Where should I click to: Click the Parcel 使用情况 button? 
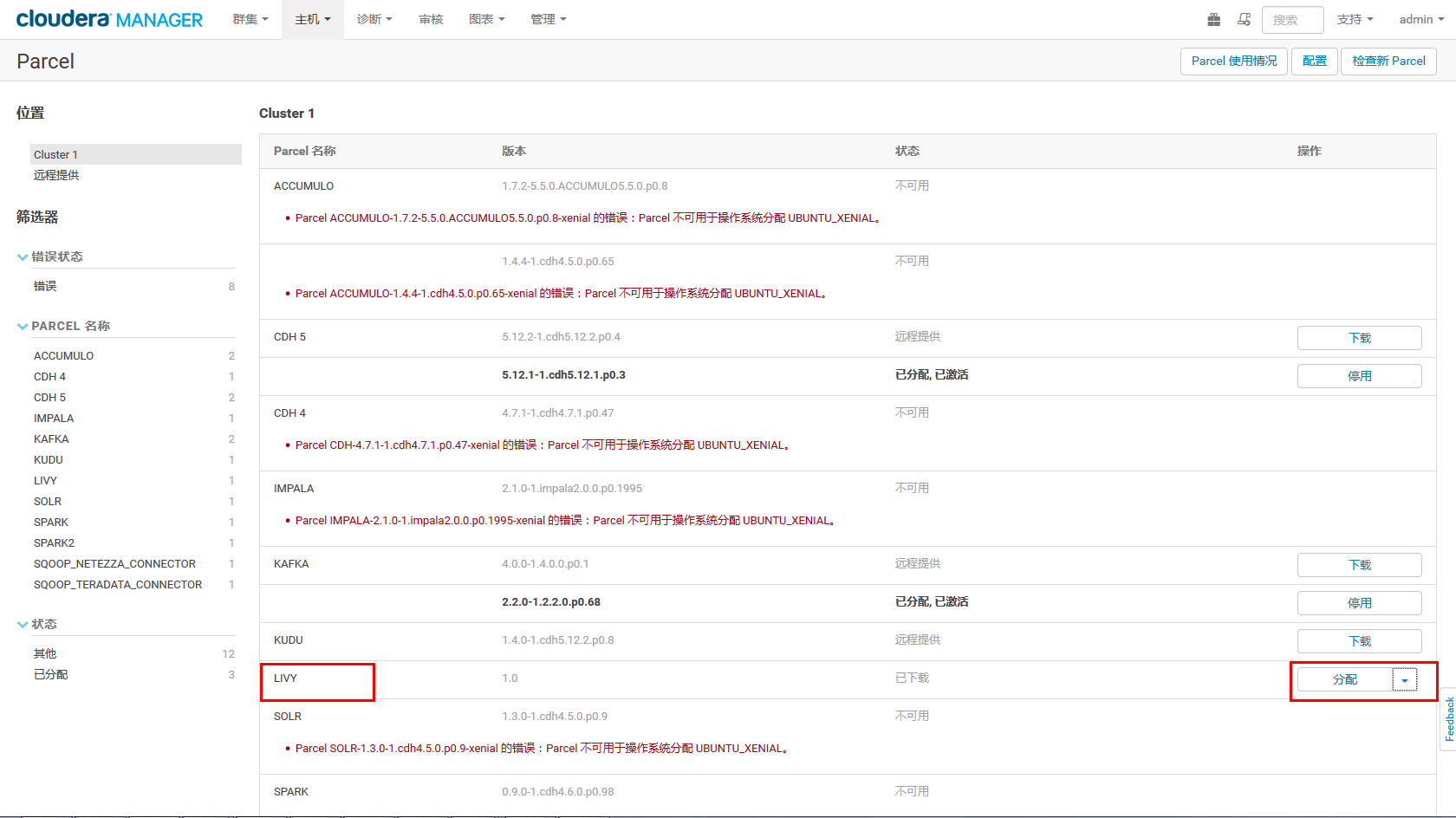click(1234, 61)
